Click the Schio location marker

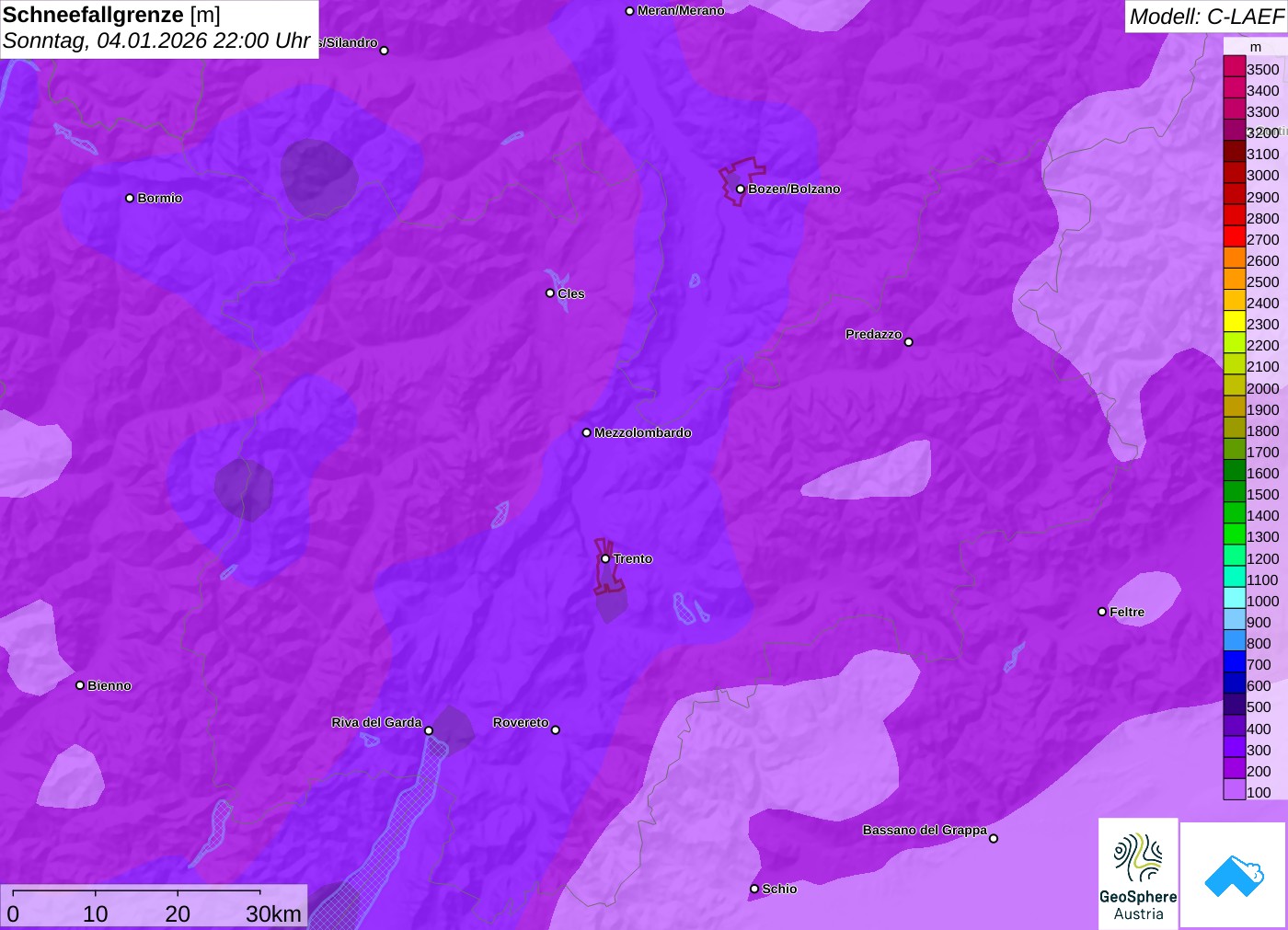[754, 889]
